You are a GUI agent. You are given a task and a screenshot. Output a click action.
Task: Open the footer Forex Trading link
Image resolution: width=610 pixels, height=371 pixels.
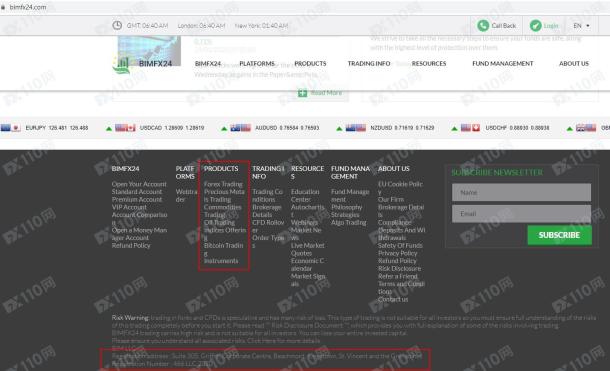[223, 184]
